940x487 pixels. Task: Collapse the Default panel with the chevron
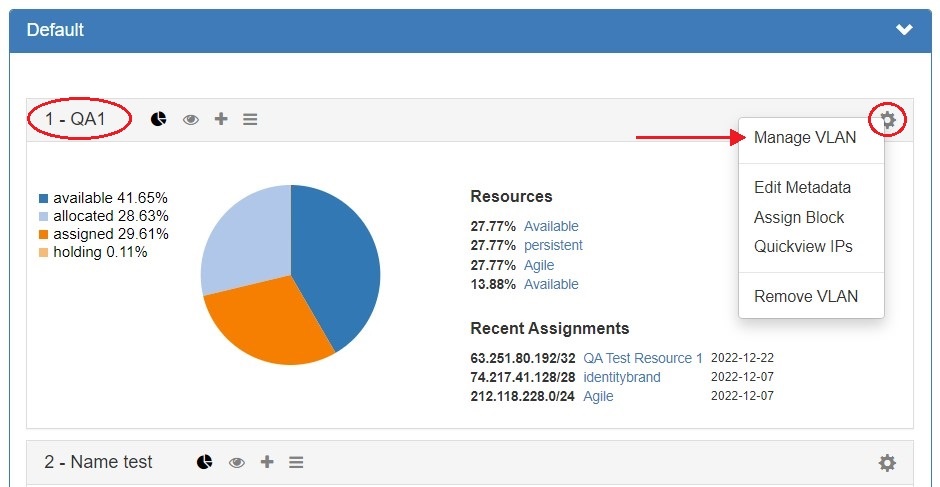[x=904, y=30]
